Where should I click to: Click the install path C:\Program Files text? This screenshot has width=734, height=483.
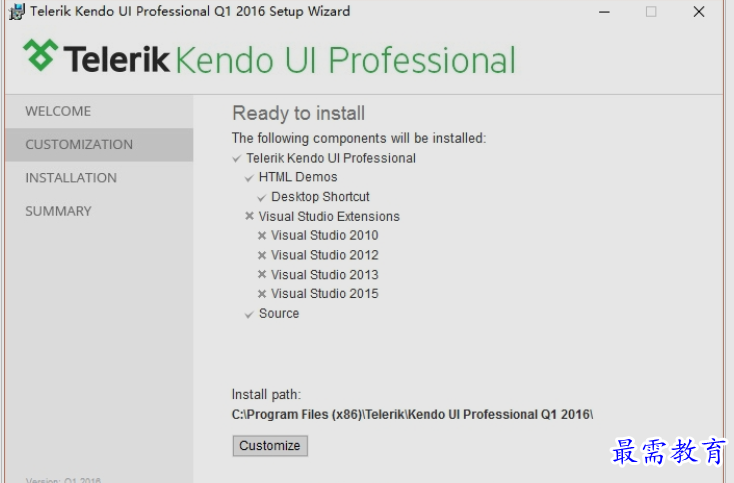tap(412, 415)
